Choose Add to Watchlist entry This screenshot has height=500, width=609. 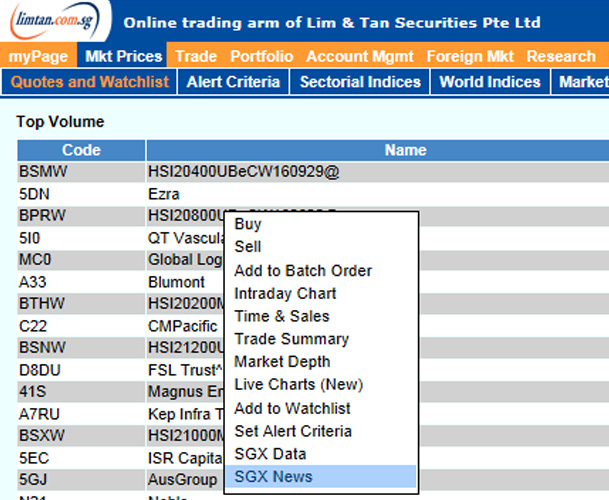click(321, 408)
